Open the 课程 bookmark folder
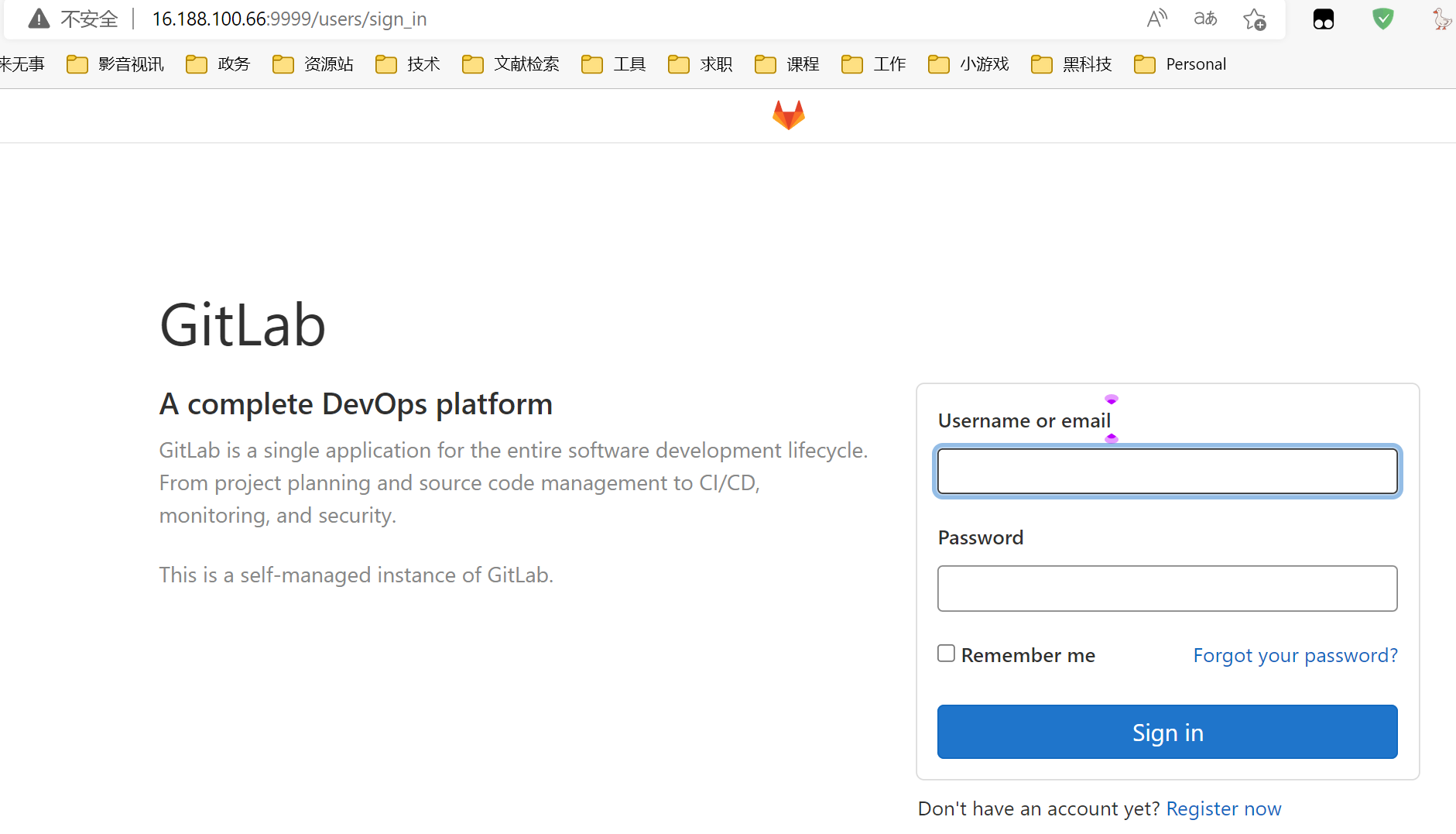The height and width of the screenshot is (834, 1456). [787, 64]
